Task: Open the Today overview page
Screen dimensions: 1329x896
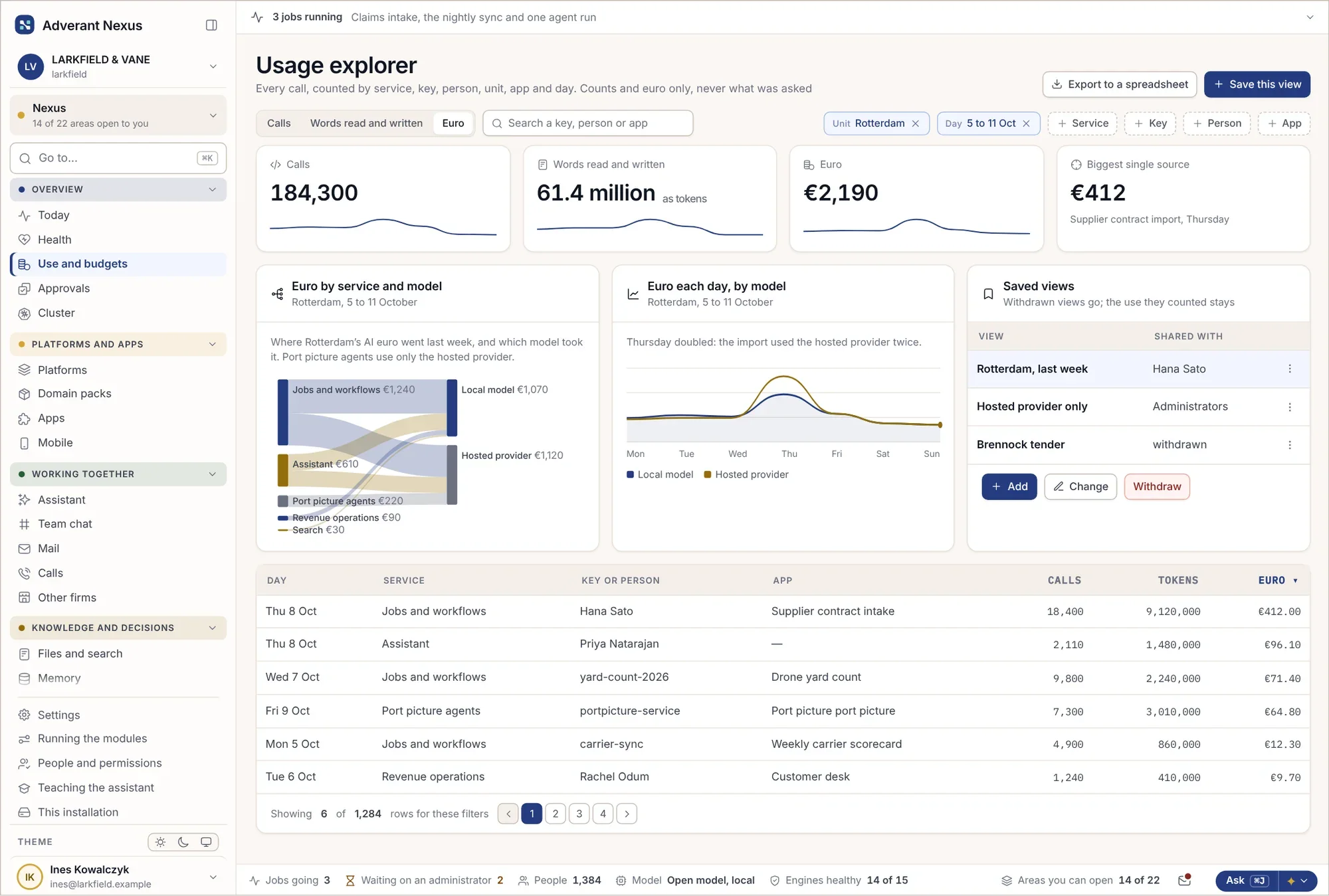Action: (x=118, y=215)
